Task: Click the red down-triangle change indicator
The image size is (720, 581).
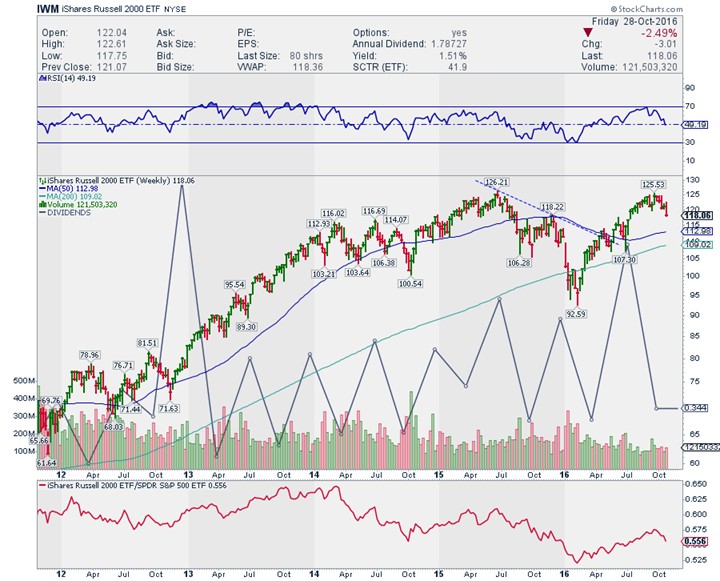Action: pyautogui.click(x=588, y=33)
